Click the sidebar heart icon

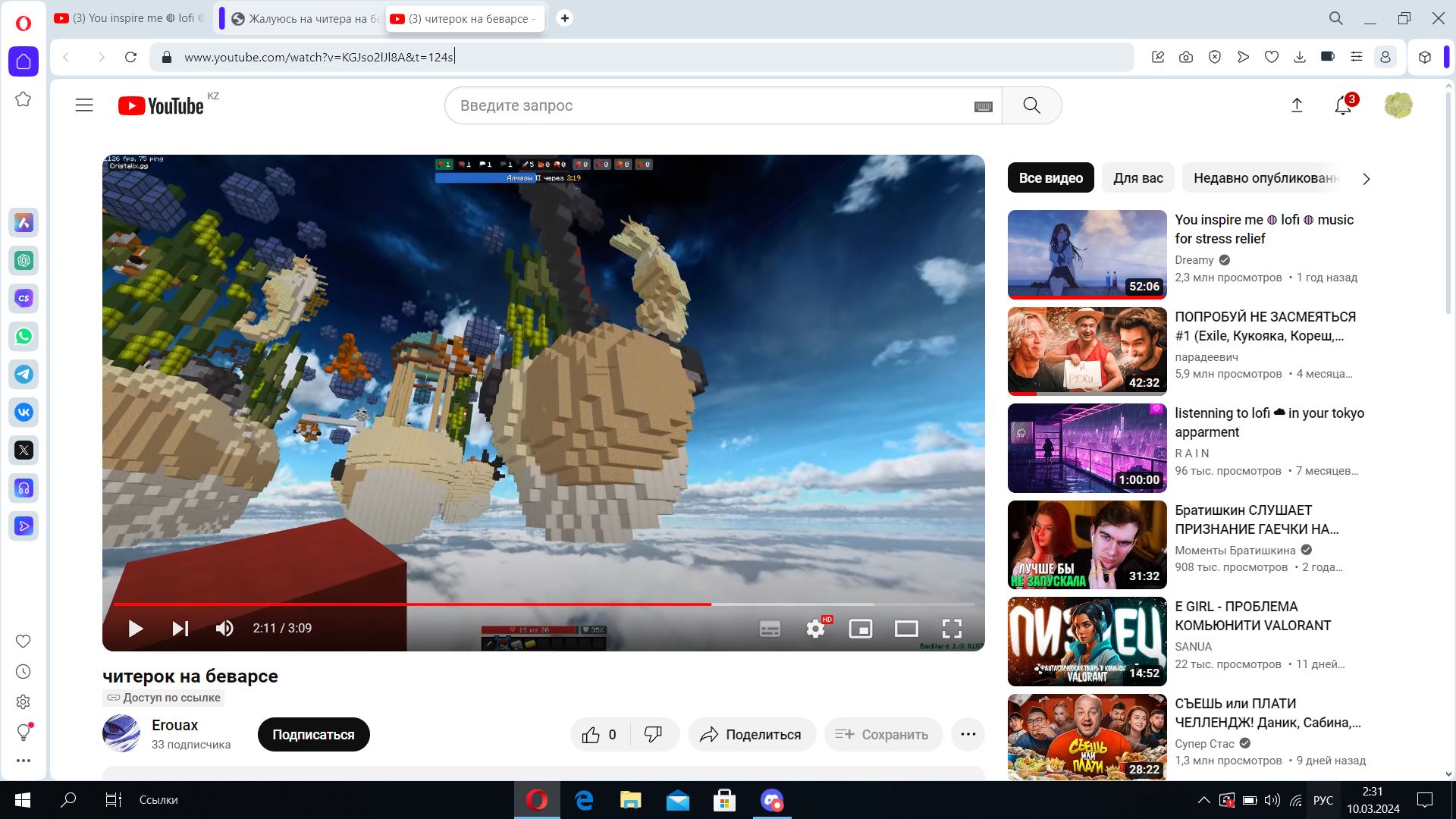coord(24,642)
